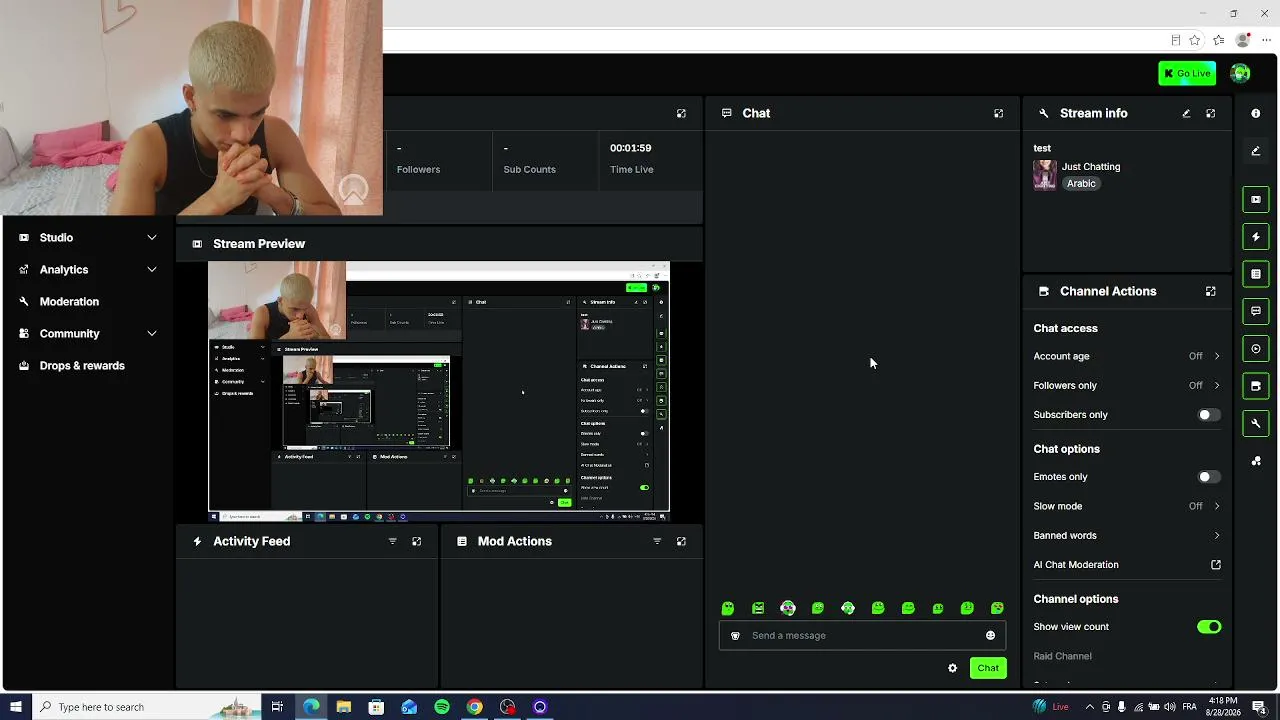Image resolution: width=1280 pixels, height=720 pixels.
Task: Open the AI Chat Moderation external link icon
Action: pos(1216,565)
